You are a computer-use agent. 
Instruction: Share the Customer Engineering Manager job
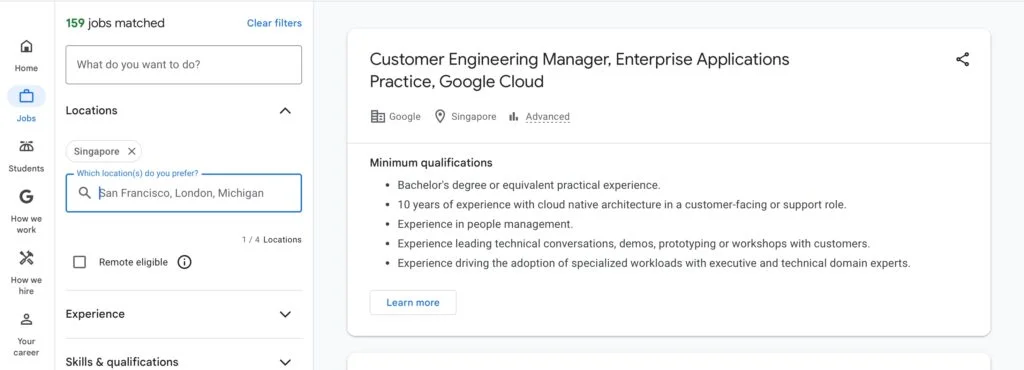click(x=963, y=59)
